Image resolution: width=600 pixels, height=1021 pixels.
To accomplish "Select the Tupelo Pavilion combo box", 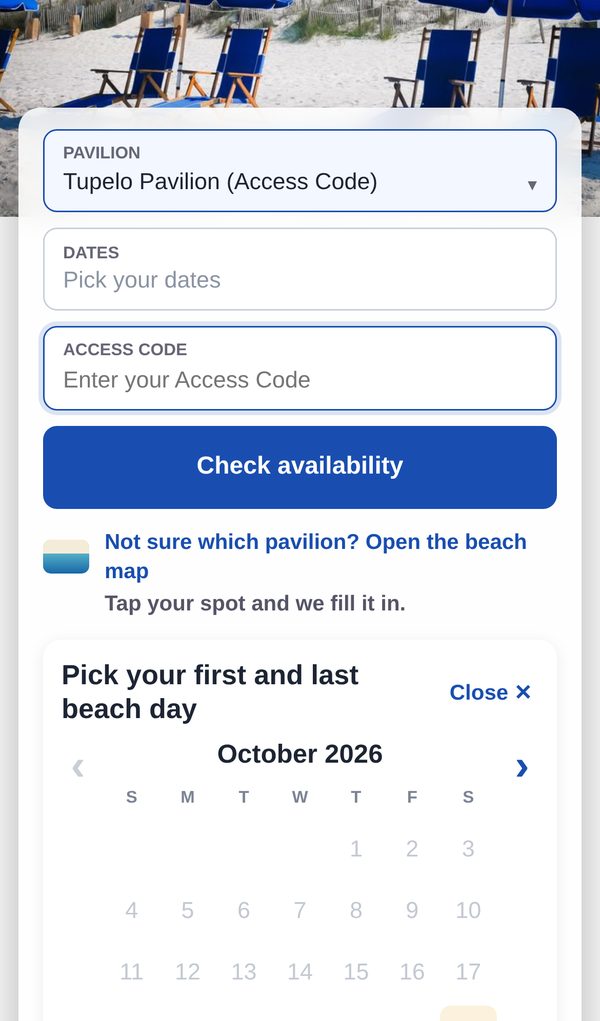I will click(300, 171).
